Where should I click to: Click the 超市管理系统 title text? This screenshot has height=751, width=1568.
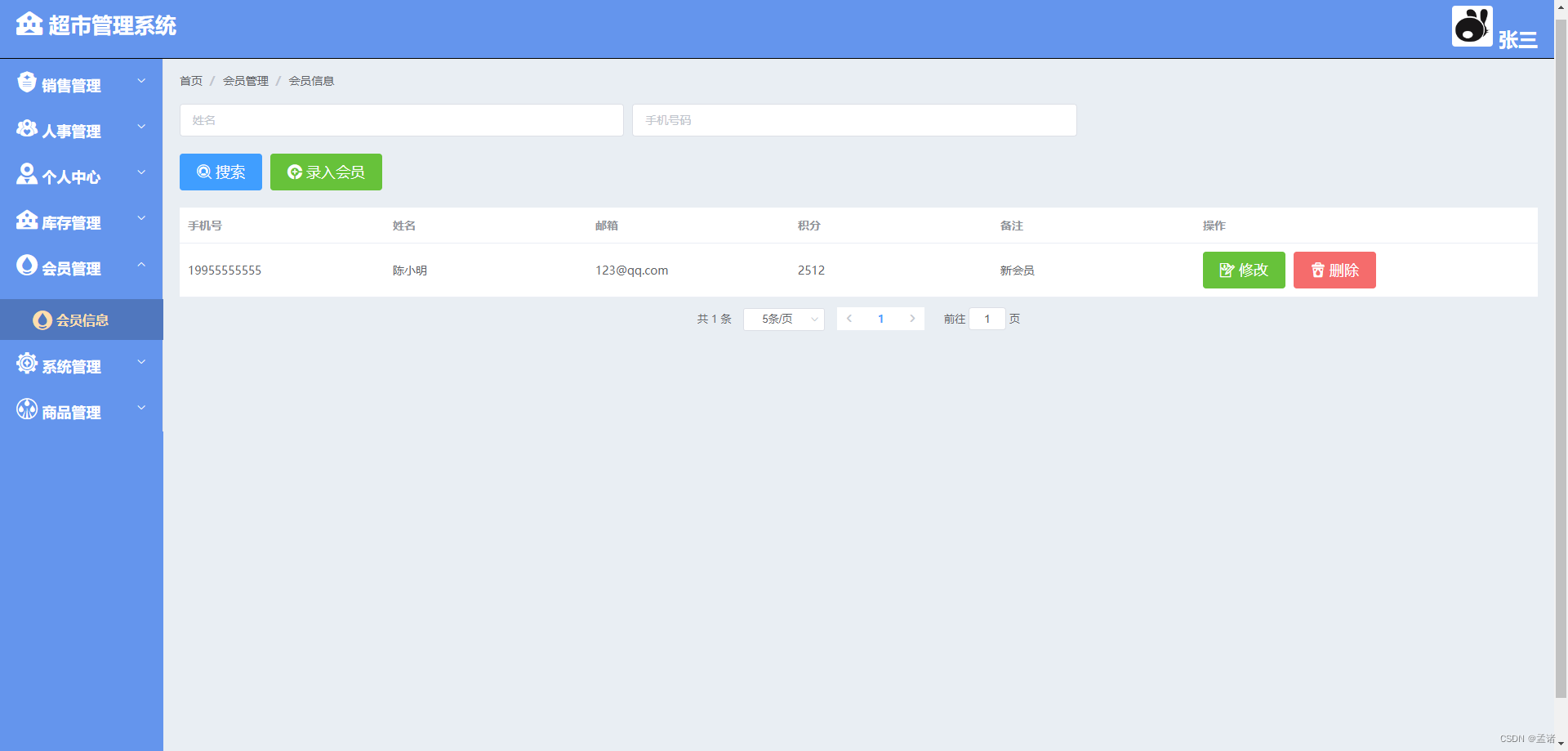[113, 25]
